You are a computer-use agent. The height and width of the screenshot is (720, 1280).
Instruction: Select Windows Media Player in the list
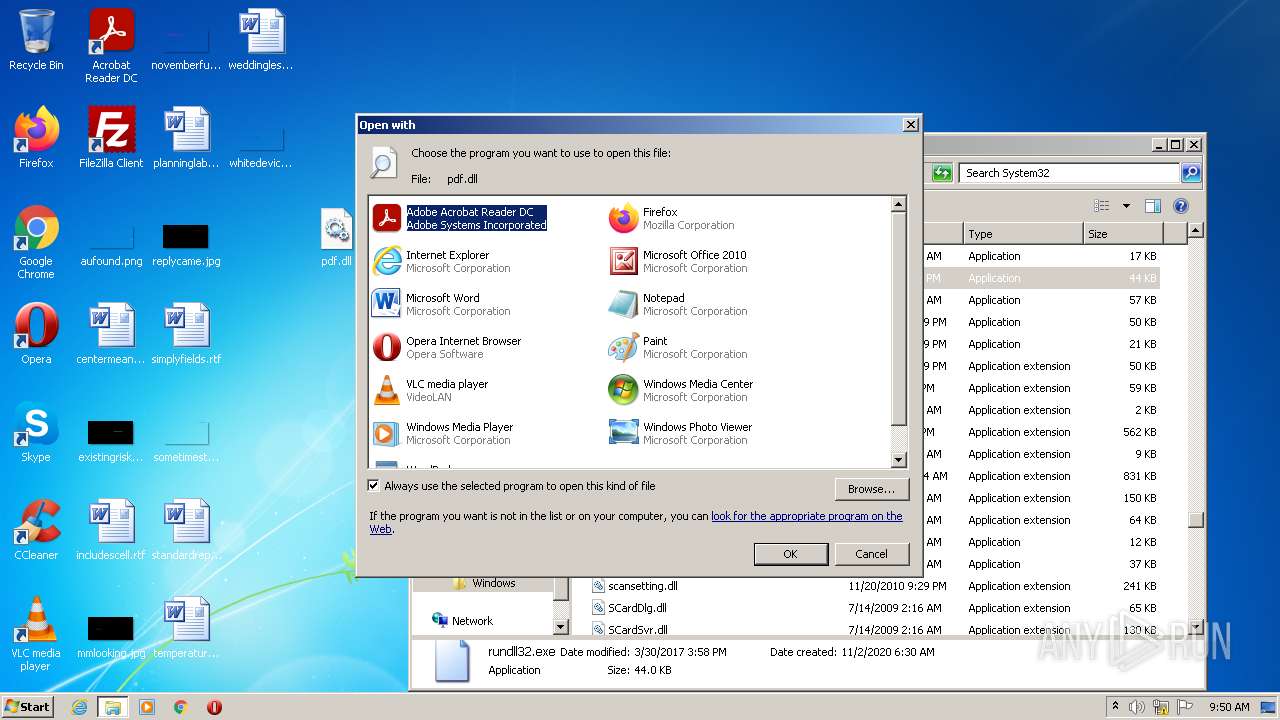(443, 433)
